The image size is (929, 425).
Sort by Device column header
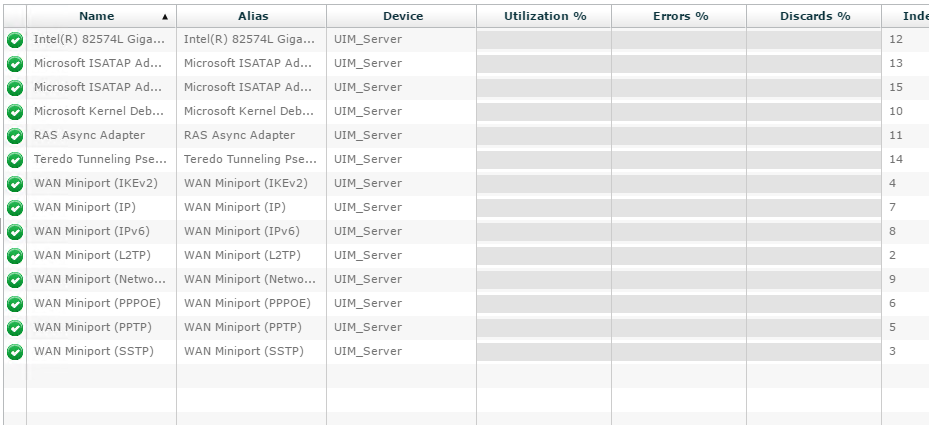pyautogui.click(x=403, y=16)
